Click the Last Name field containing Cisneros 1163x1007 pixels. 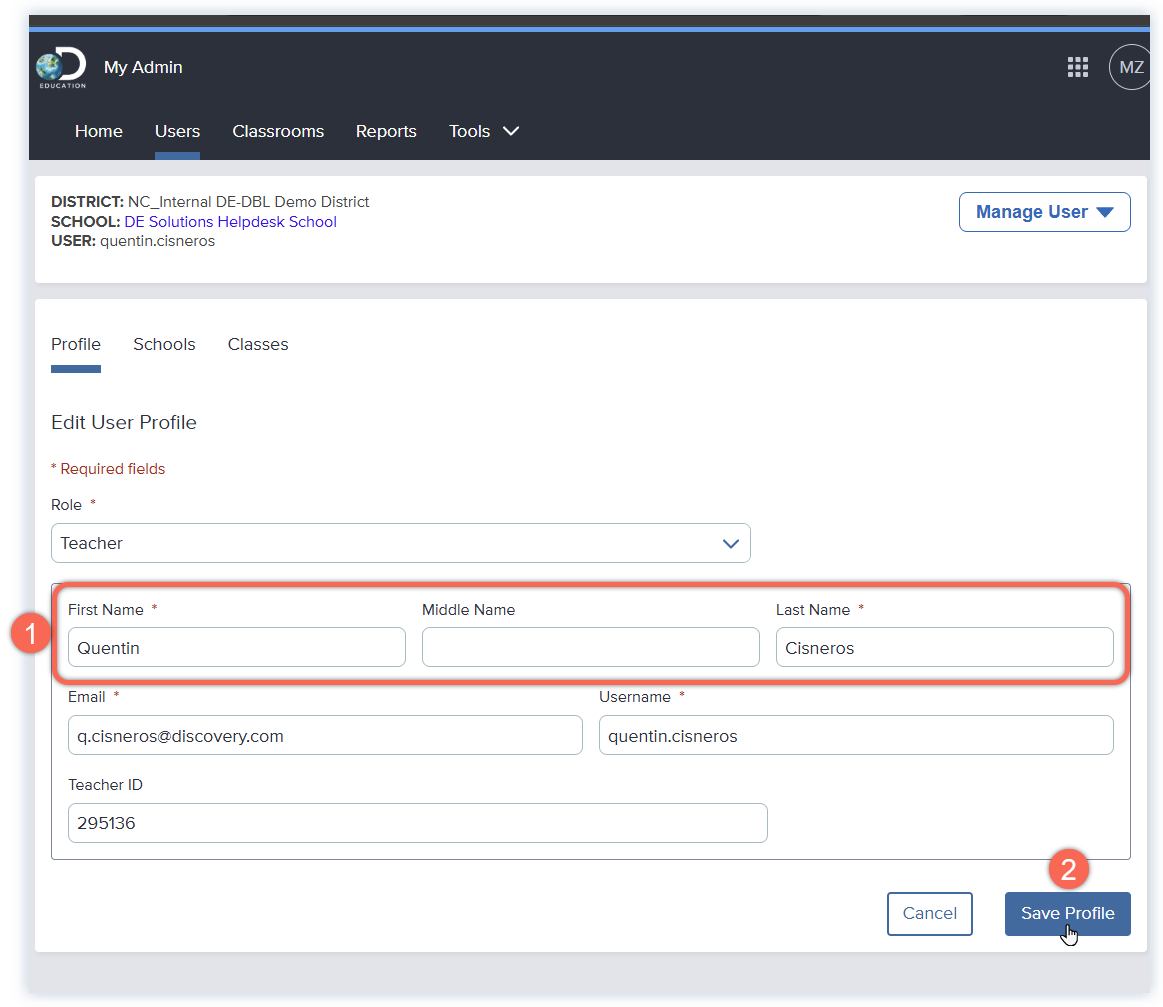tap(944, 648)
